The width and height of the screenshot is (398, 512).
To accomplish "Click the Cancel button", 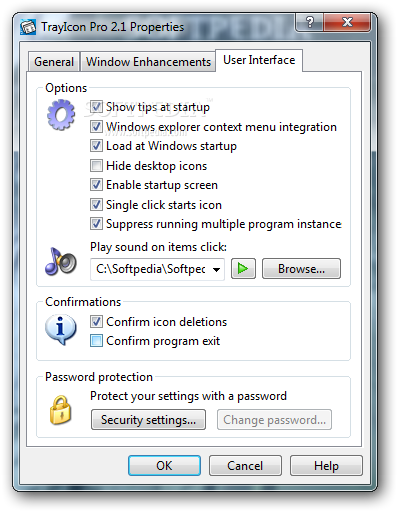I will pos(245,466).
